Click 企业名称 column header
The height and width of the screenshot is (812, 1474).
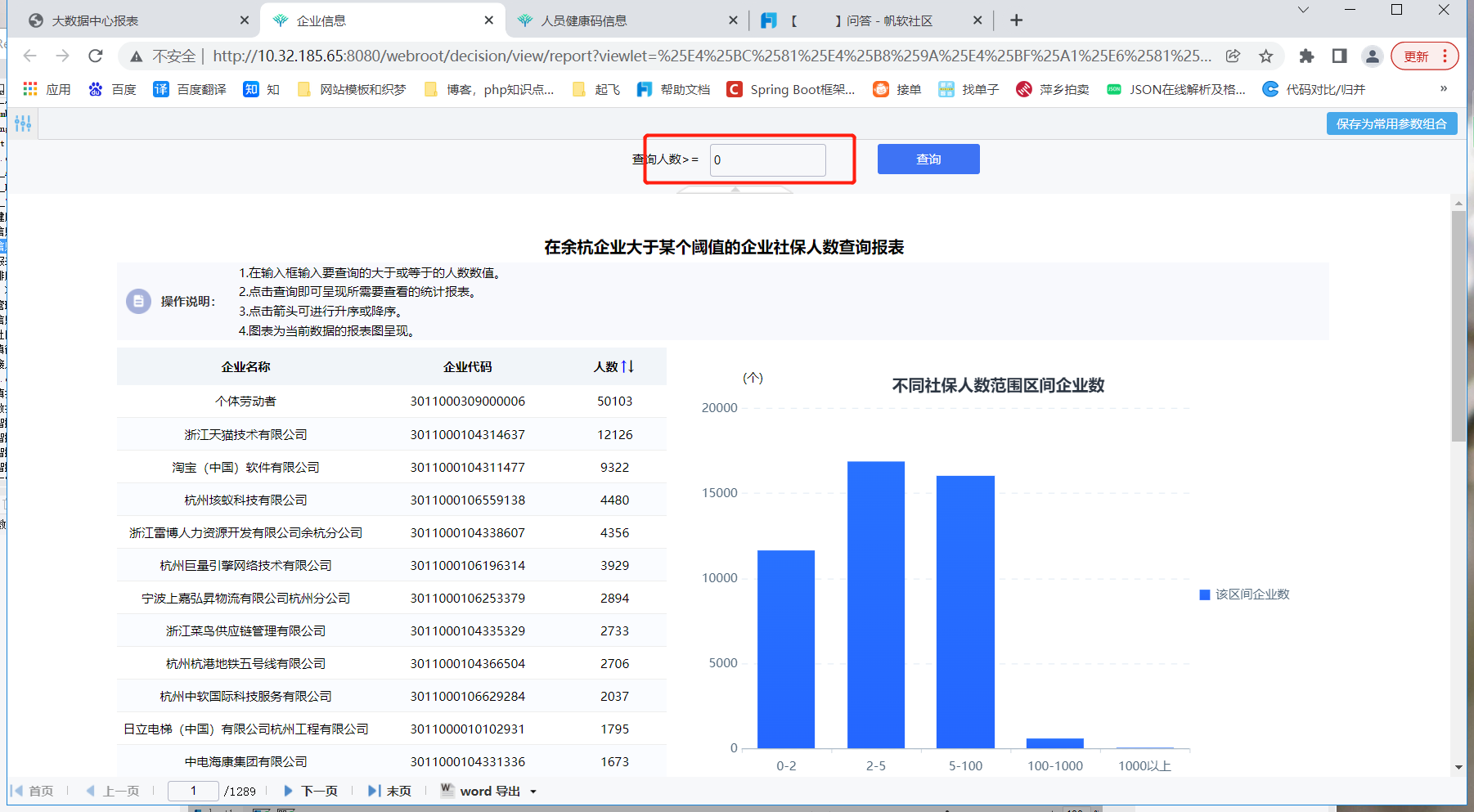(x=245, y=366)
